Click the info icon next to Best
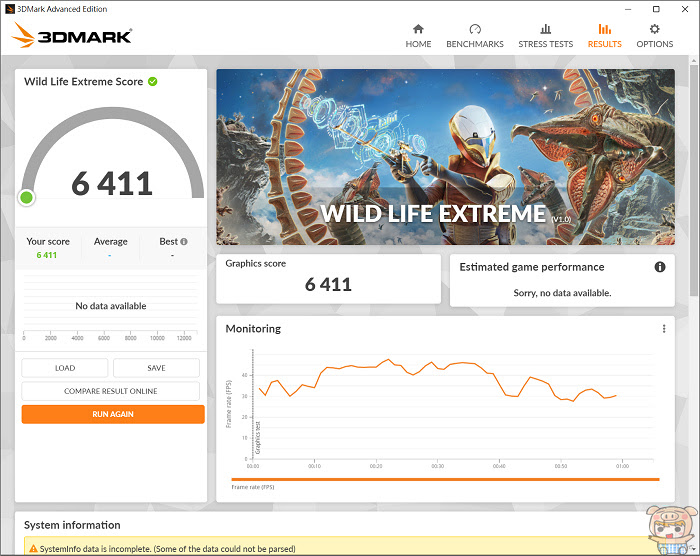The image size is (700, 556). 183,242
